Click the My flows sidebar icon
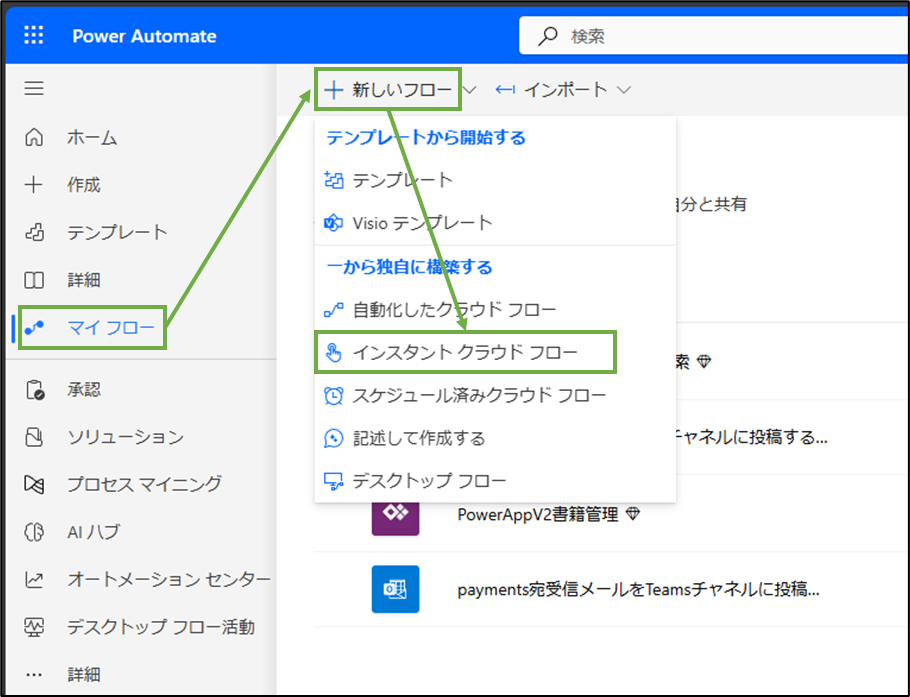This screenshot has height=697, width=910. 34,328
